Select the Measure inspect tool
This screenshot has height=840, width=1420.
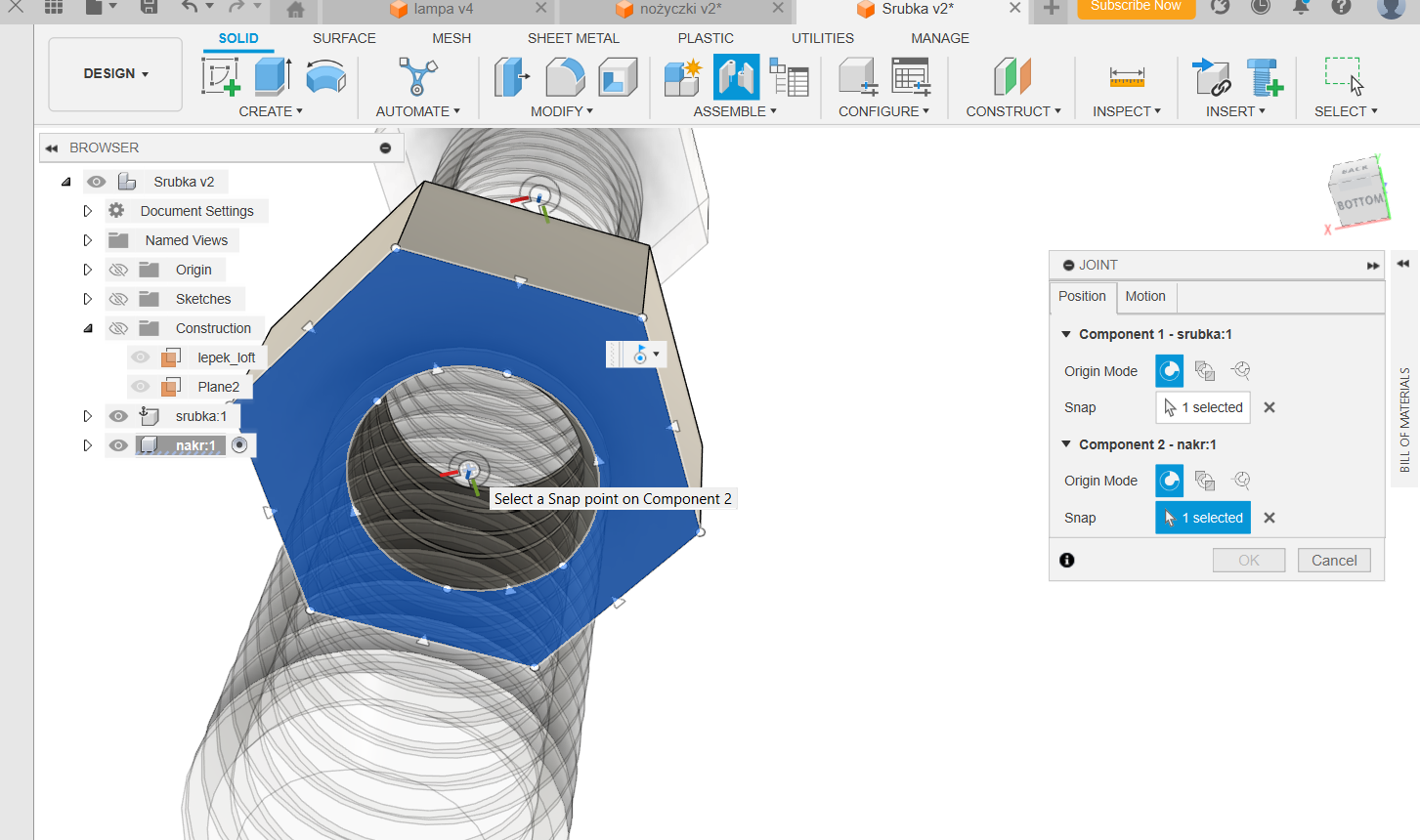coord(1127,76)
